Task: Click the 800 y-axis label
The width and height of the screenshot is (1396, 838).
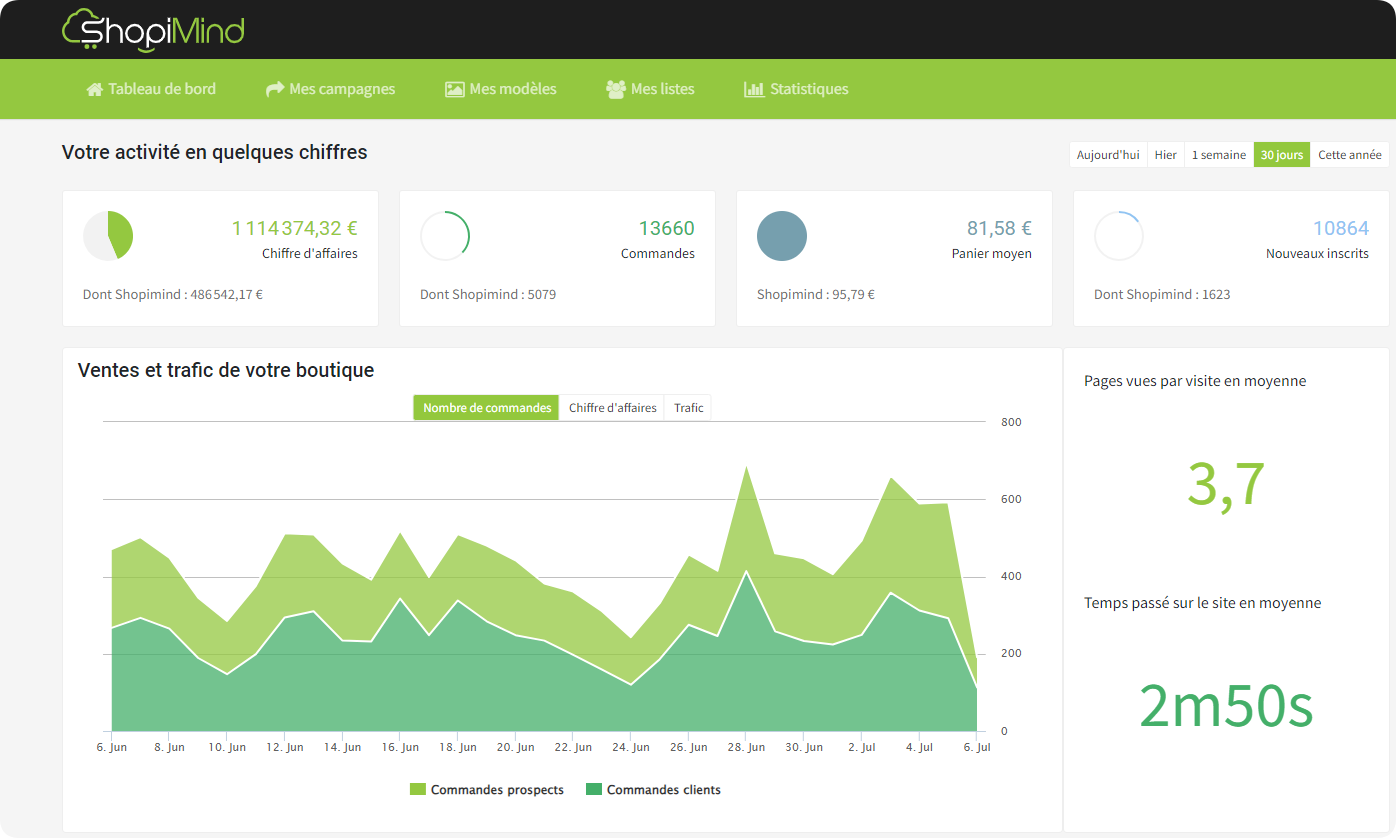Action: pos(1011,422)
